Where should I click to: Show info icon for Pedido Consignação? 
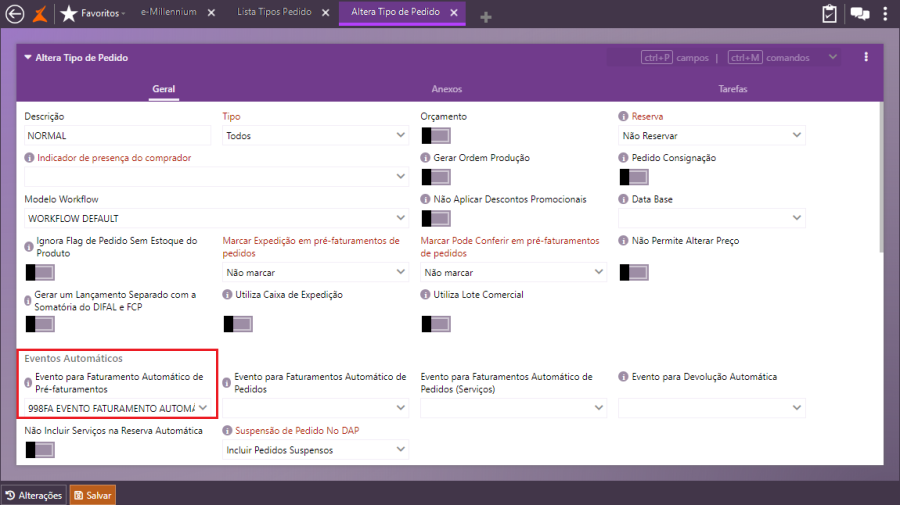click(623, 158)
